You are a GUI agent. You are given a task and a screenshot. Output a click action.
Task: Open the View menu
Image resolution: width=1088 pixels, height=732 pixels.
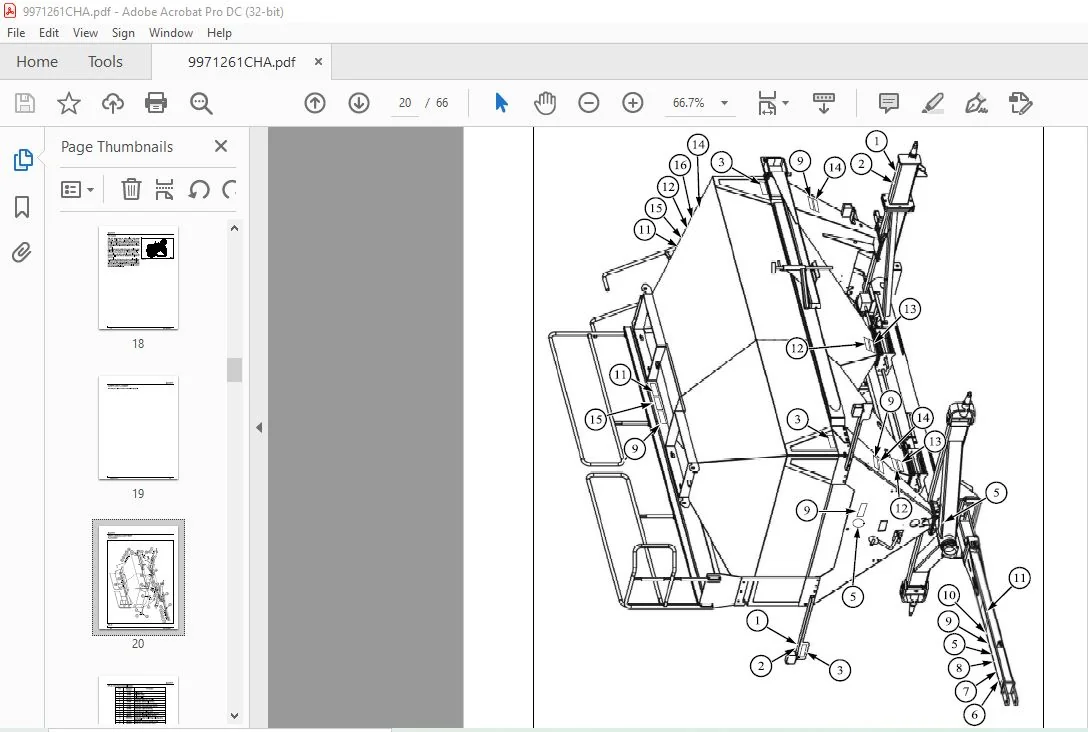click(85, 33)
